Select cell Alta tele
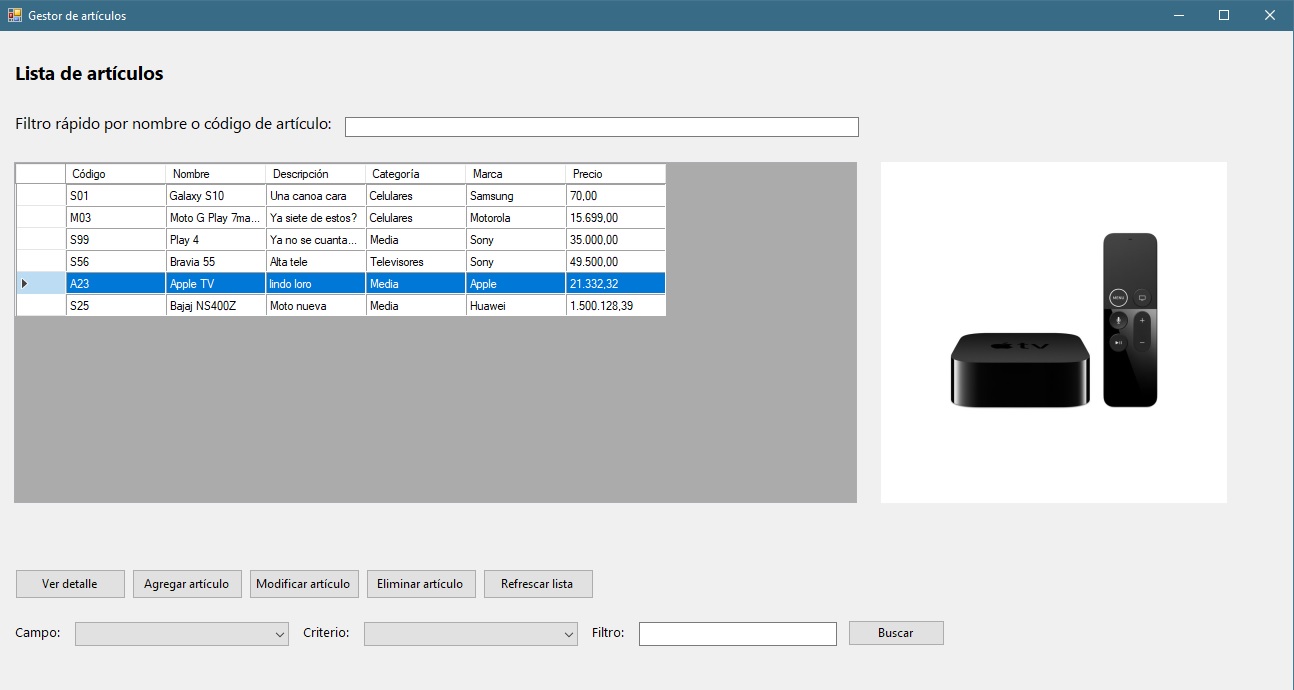This screenshot has height=690, width=1294. (316, 262)
